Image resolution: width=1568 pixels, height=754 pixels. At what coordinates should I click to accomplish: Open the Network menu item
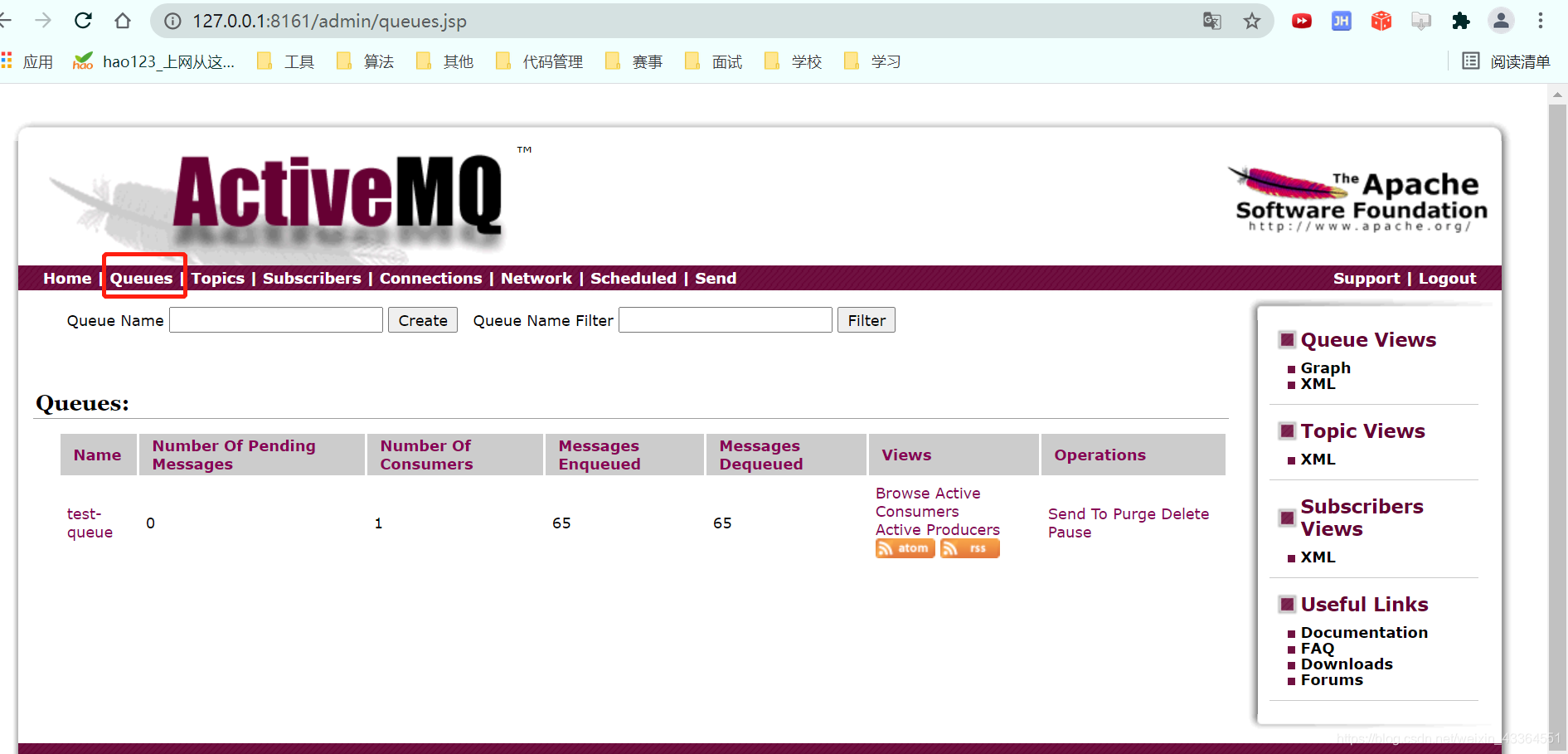pos(536,279)
